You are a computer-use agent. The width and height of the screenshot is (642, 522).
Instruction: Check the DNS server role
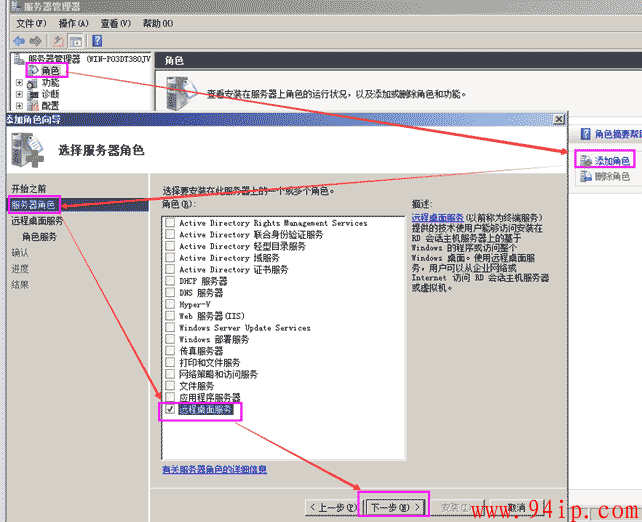click(x=170, y=292)
